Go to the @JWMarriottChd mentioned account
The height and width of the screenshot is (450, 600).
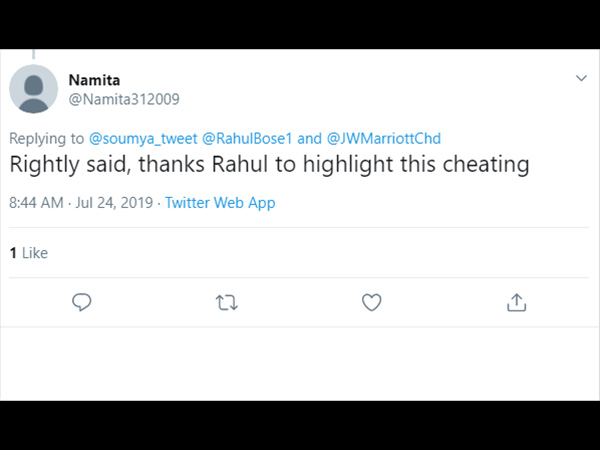pyautogui.click(x=384, y=139)
